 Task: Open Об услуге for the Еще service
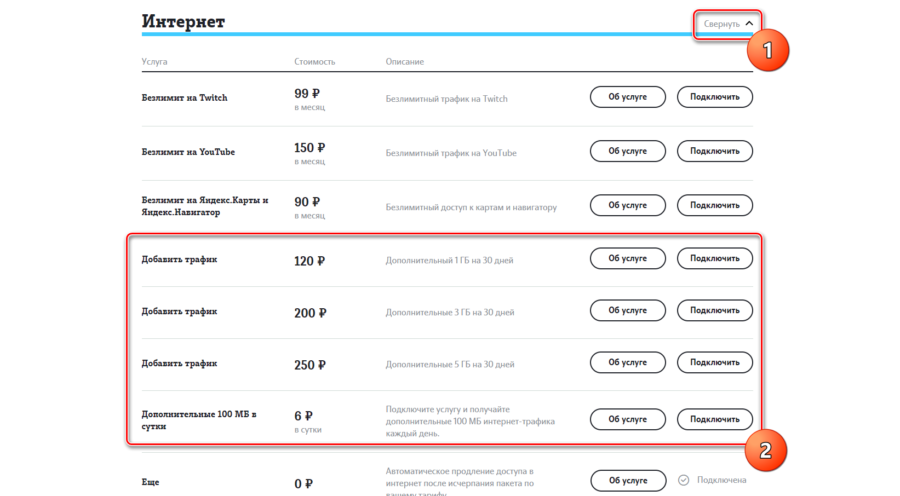tap(628, 480)
